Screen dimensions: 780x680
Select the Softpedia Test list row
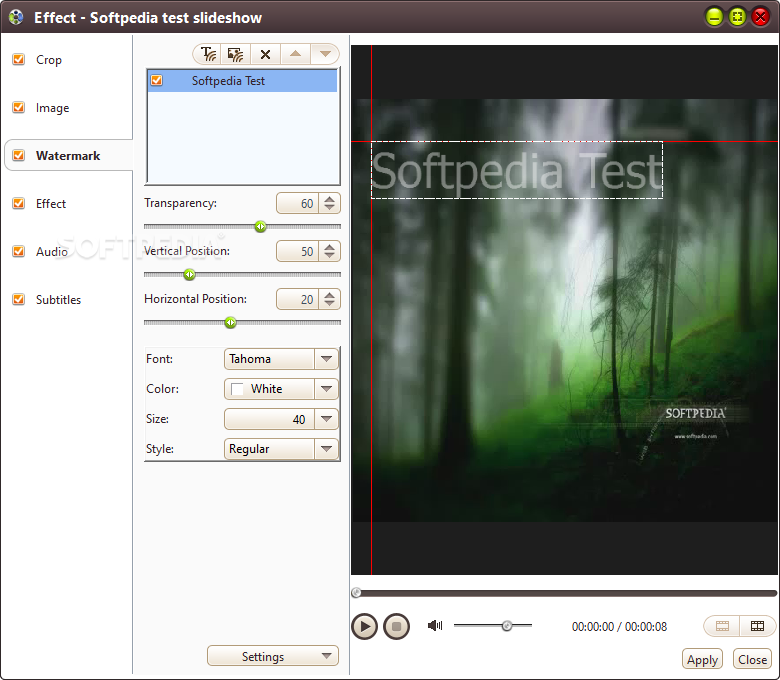tap(243, 81)
